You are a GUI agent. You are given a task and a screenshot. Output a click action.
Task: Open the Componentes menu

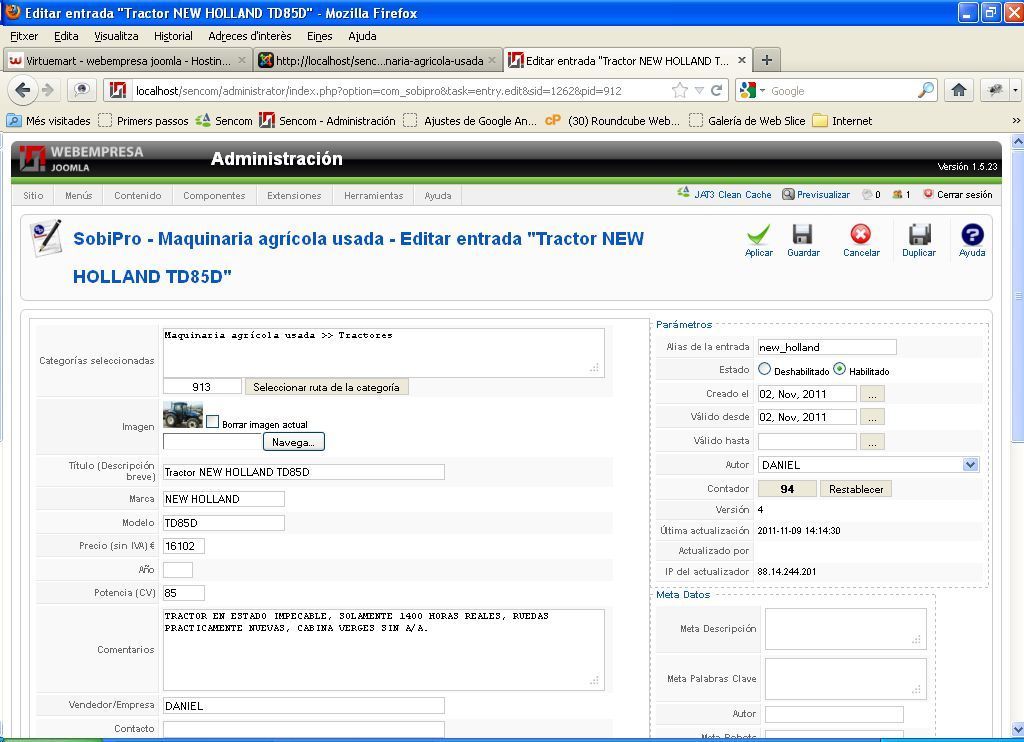pos(214,195)
